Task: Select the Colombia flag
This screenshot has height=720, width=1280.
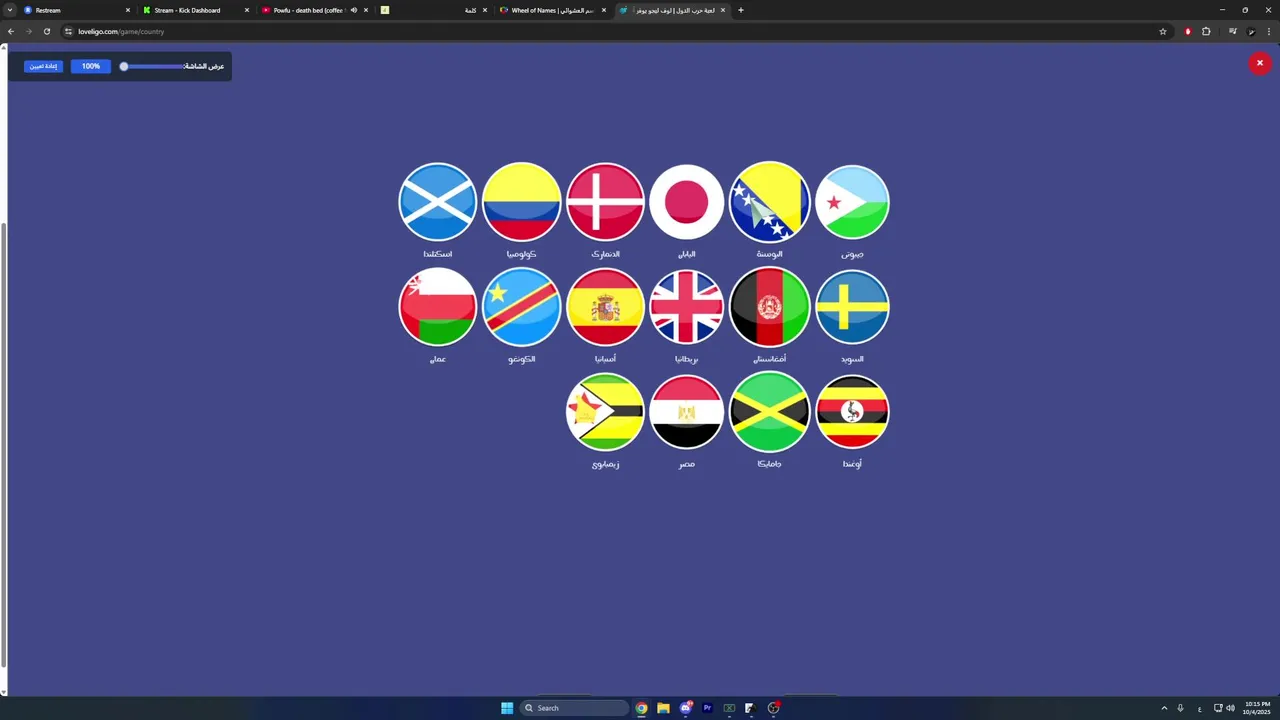Action: point(521,202)
